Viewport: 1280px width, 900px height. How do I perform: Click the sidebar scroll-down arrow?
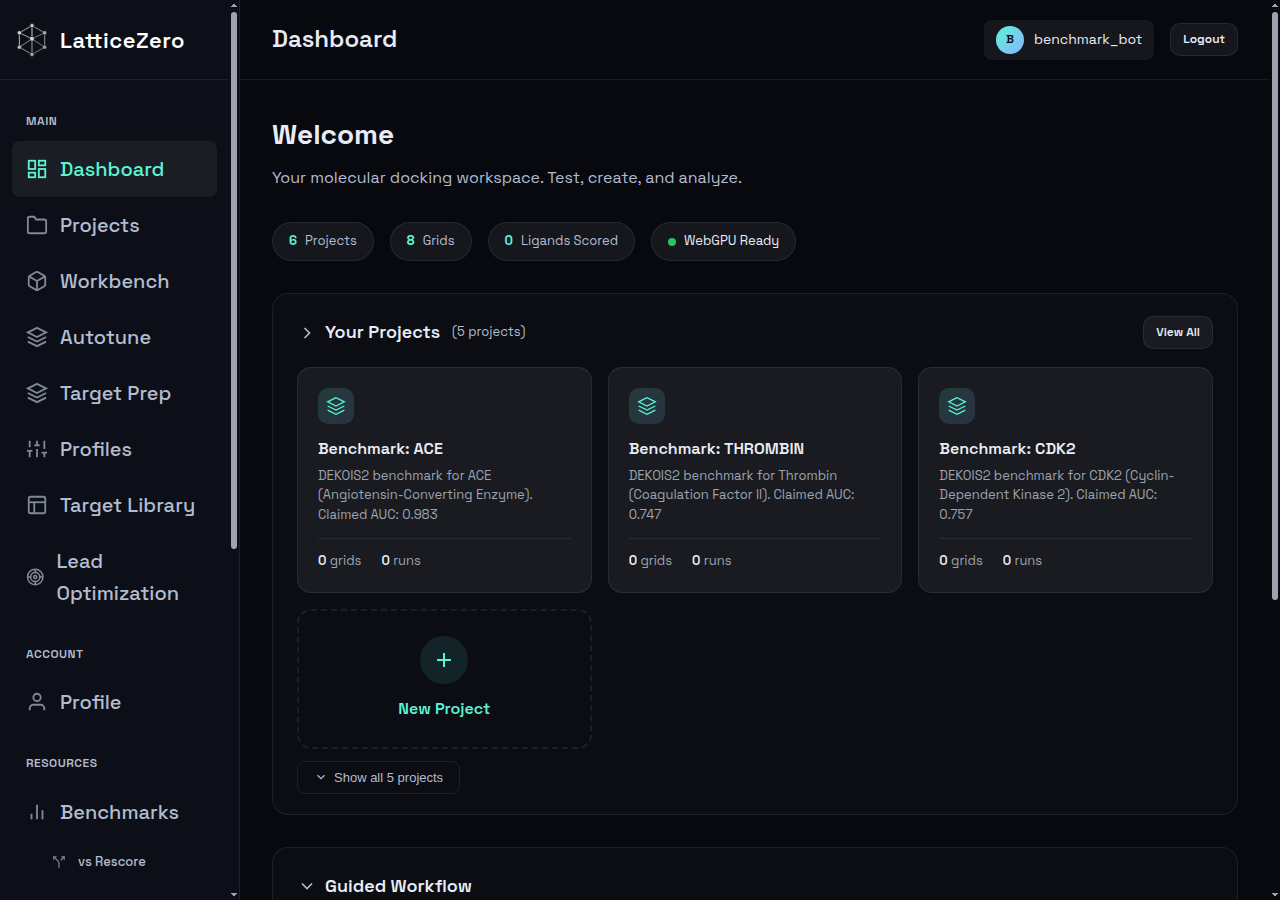click(x=234, y=893)
